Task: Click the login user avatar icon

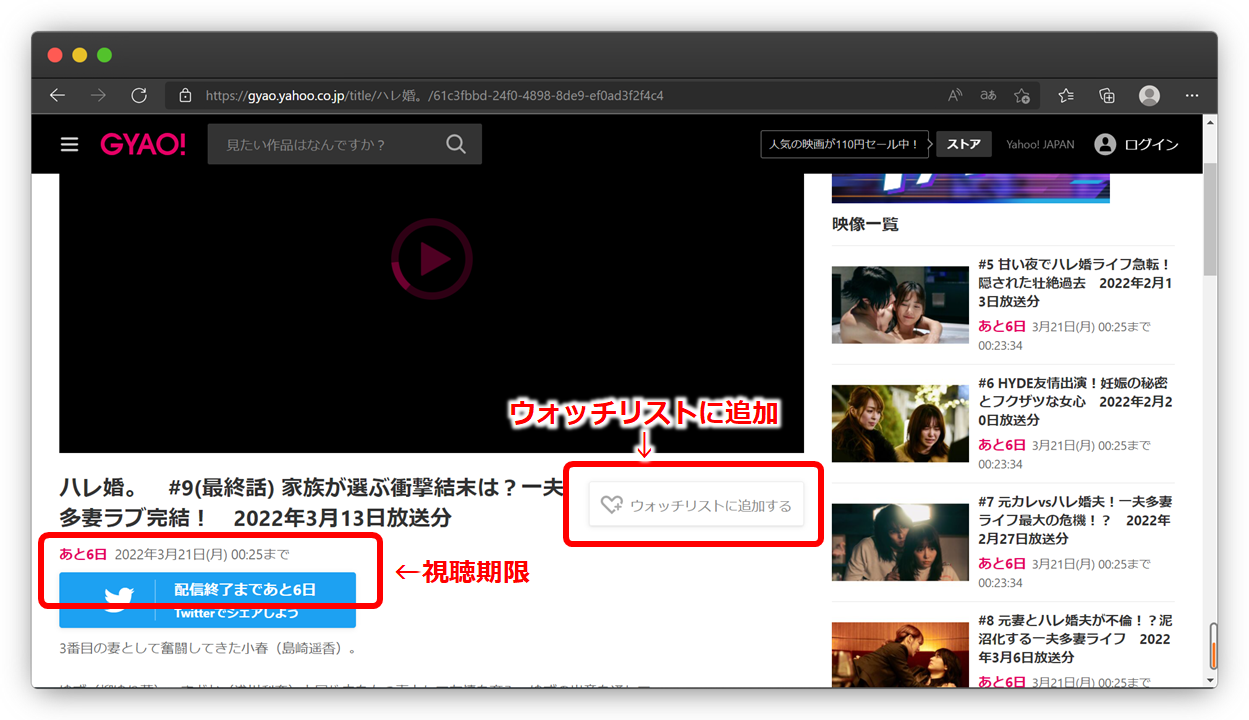Action: pyautogui.click(x=1105, y=144)
